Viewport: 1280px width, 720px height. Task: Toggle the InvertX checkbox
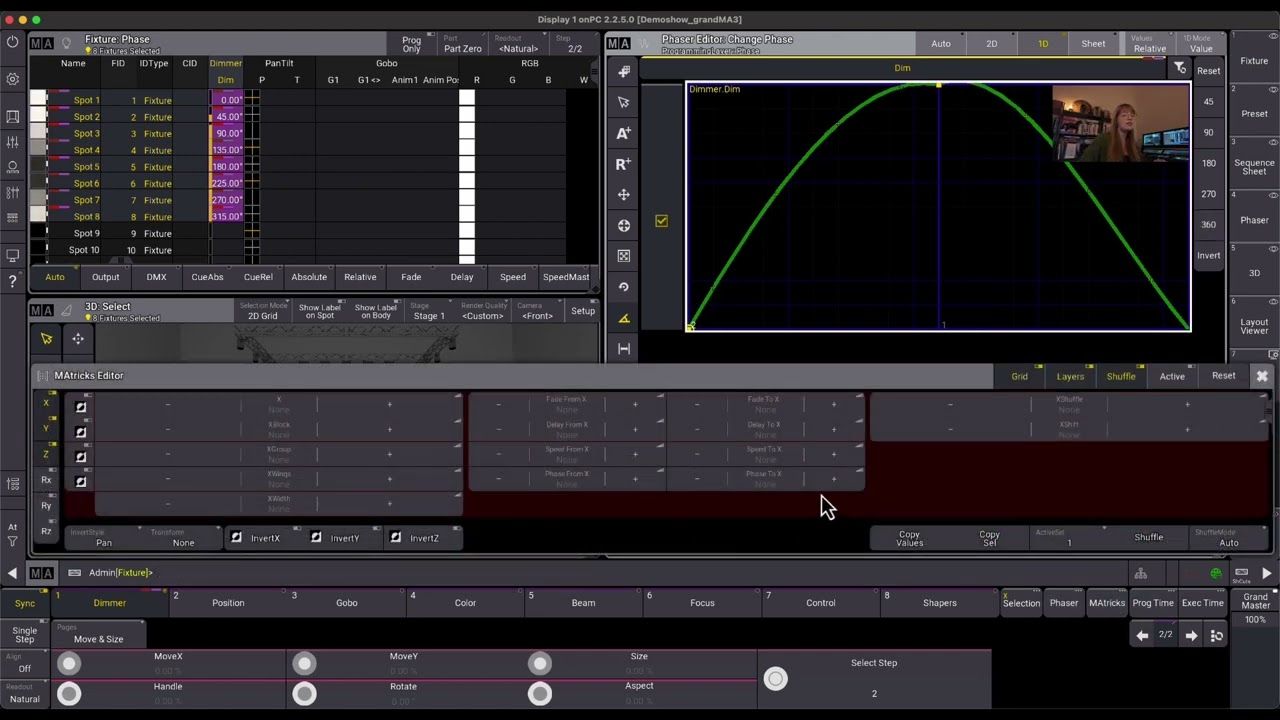[x=236, y=538]
